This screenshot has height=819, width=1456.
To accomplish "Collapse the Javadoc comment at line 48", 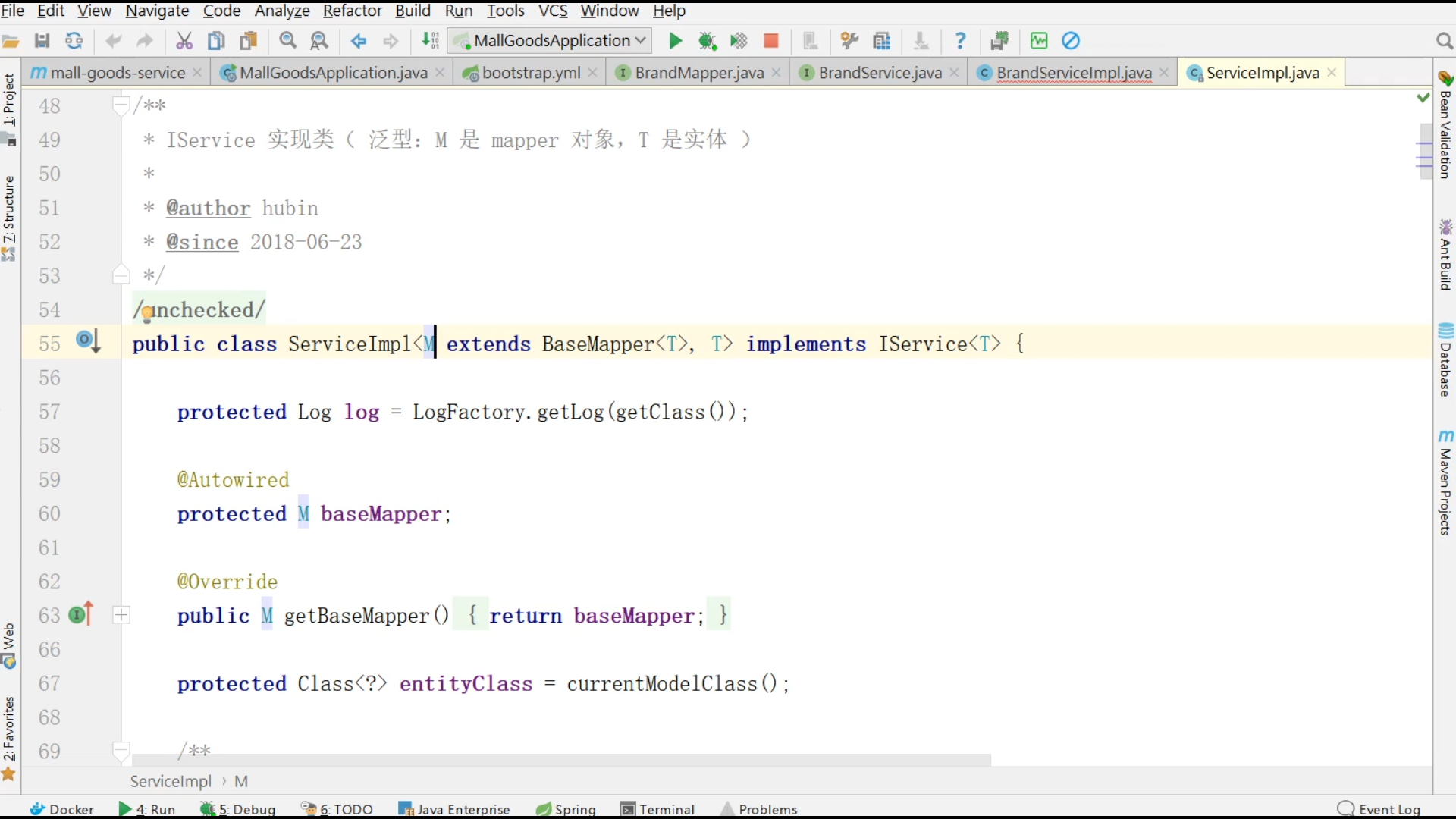I will coord(121,105).
